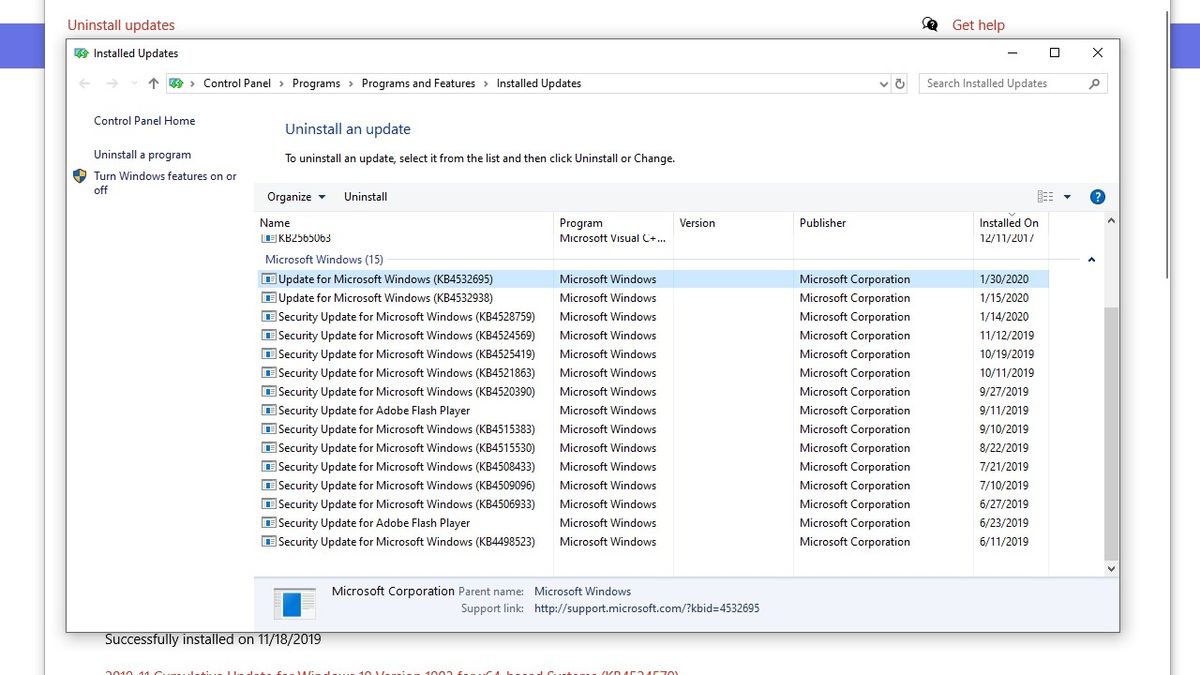Open the address bar history dropdown
This screenshot has width=1200, height=675.
[x=882, y=83]
